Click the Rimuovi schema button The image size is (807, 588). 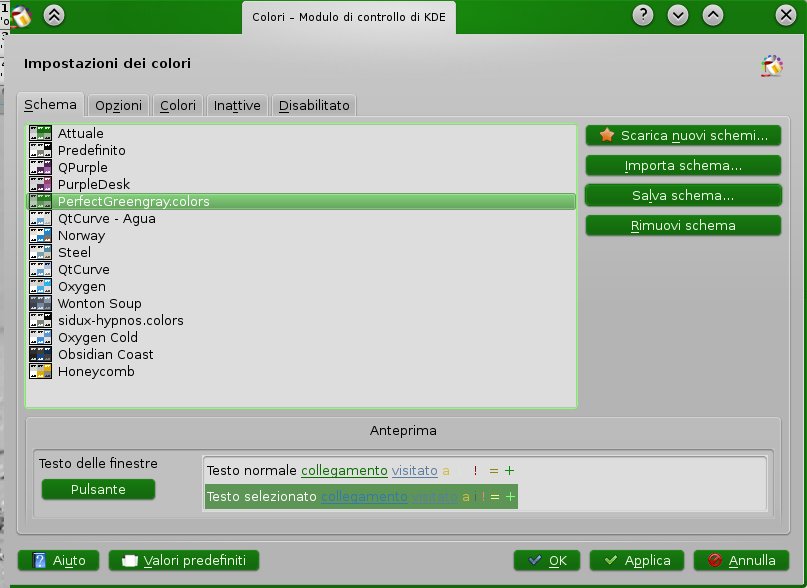coord(683,225)
